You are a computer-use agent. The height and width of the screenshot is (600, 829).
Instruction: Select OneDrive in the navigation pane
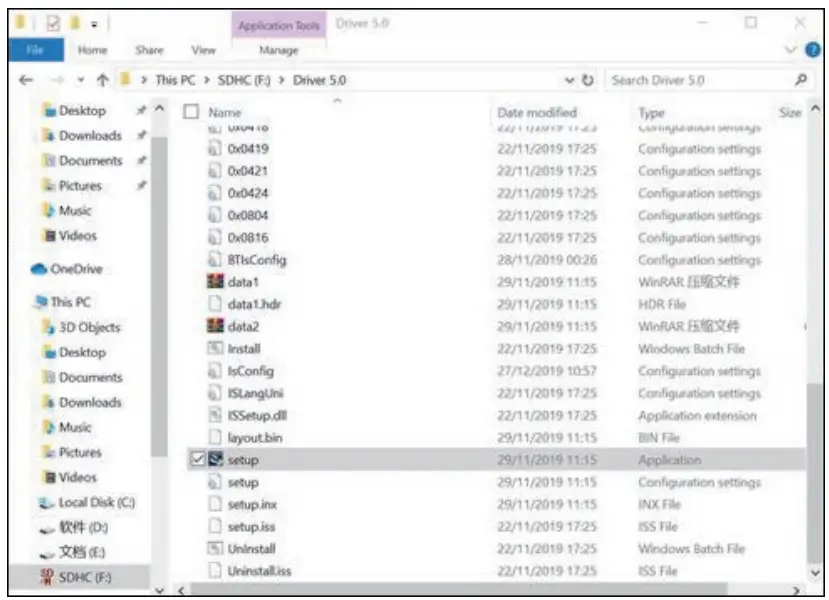pyautogui.click(x=67, y=269)
